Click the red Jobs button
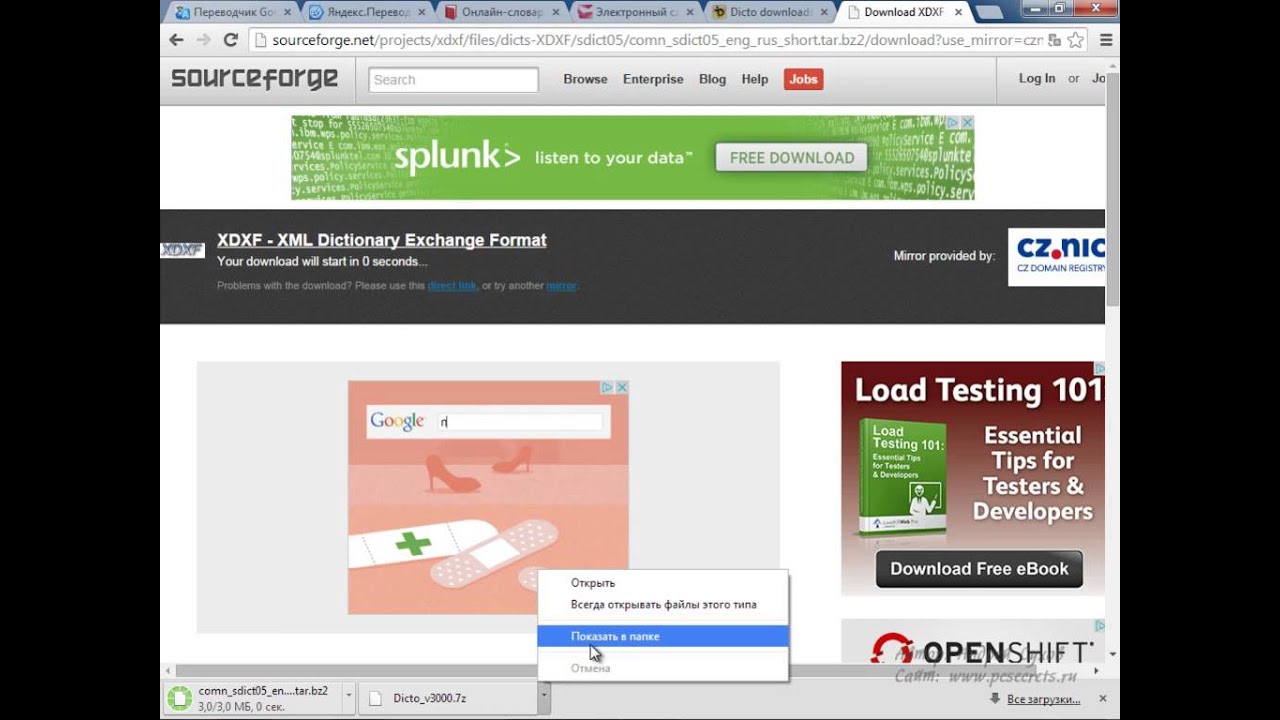Viewport: 1280px width, 720px height. pos(803,79)
